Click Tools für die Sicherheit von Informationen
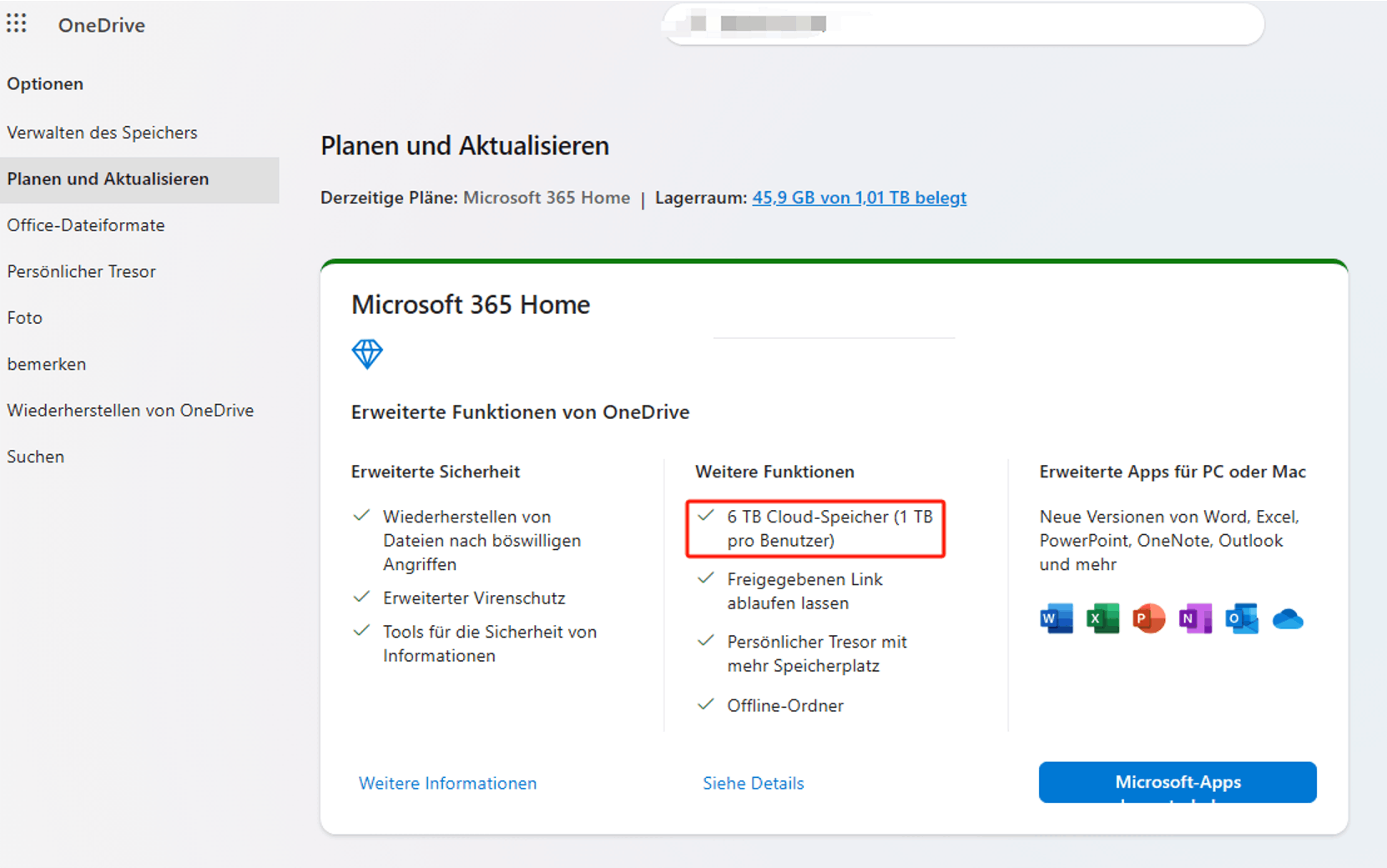 pyautogui.click(x=490, y=643)
